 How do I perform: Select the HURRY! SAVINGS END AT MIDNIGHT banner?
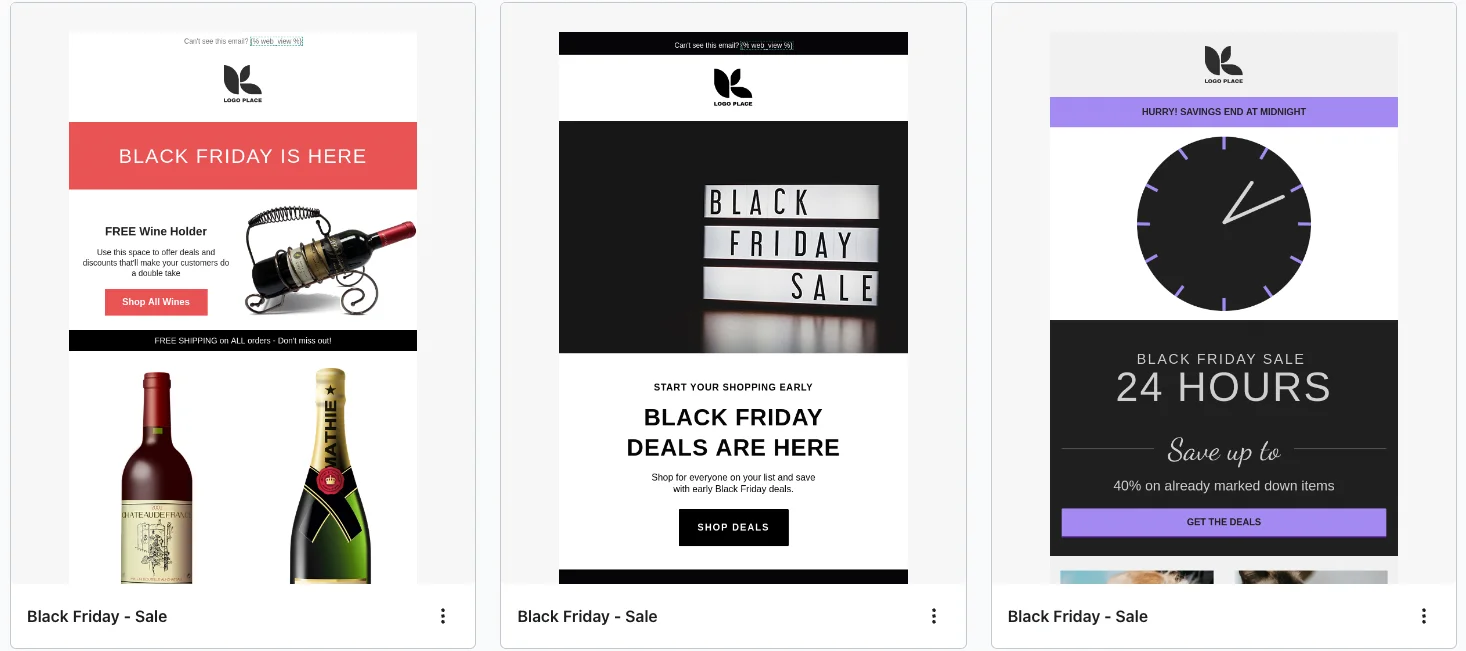pos(1223,112)
